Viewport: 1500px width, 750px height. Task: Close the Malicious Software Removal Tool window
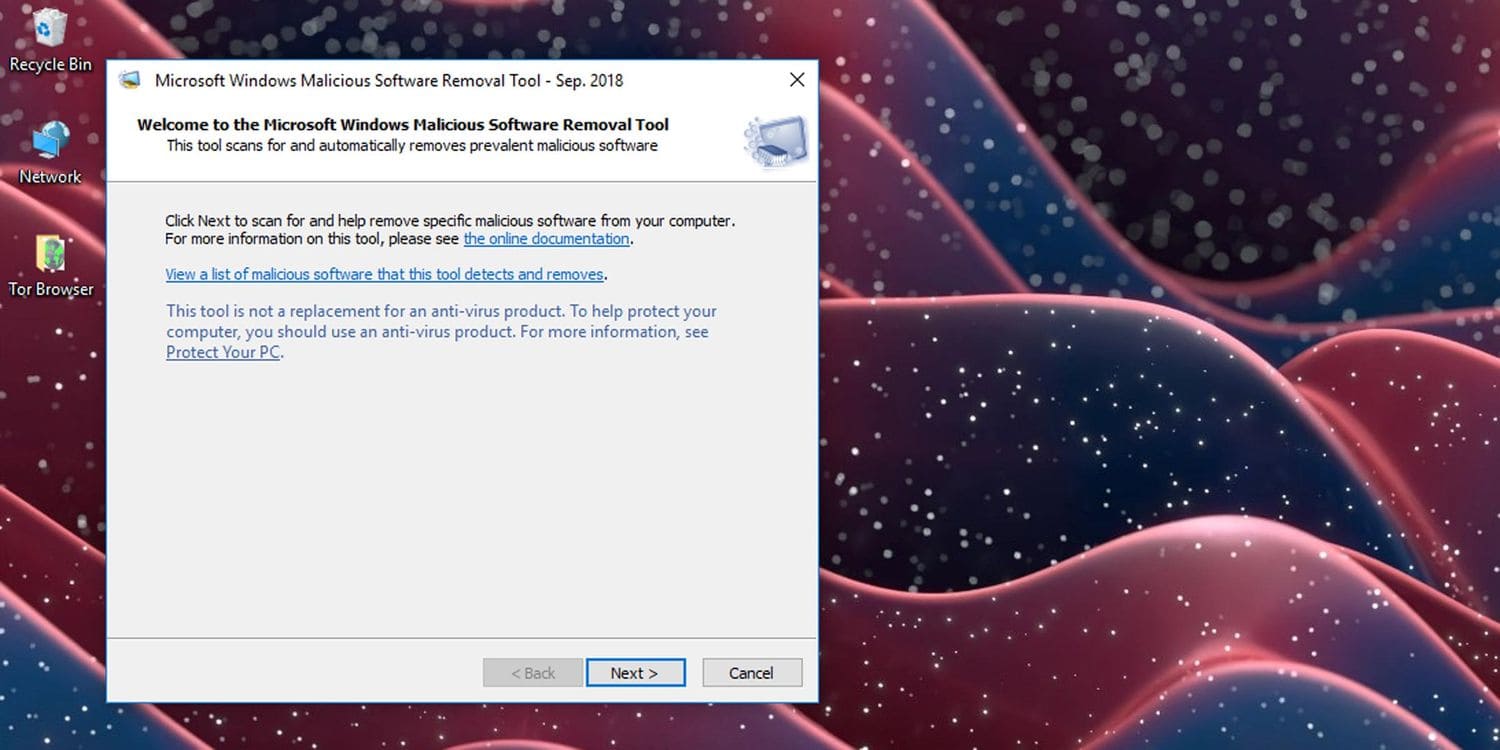[x=797, y=80]
